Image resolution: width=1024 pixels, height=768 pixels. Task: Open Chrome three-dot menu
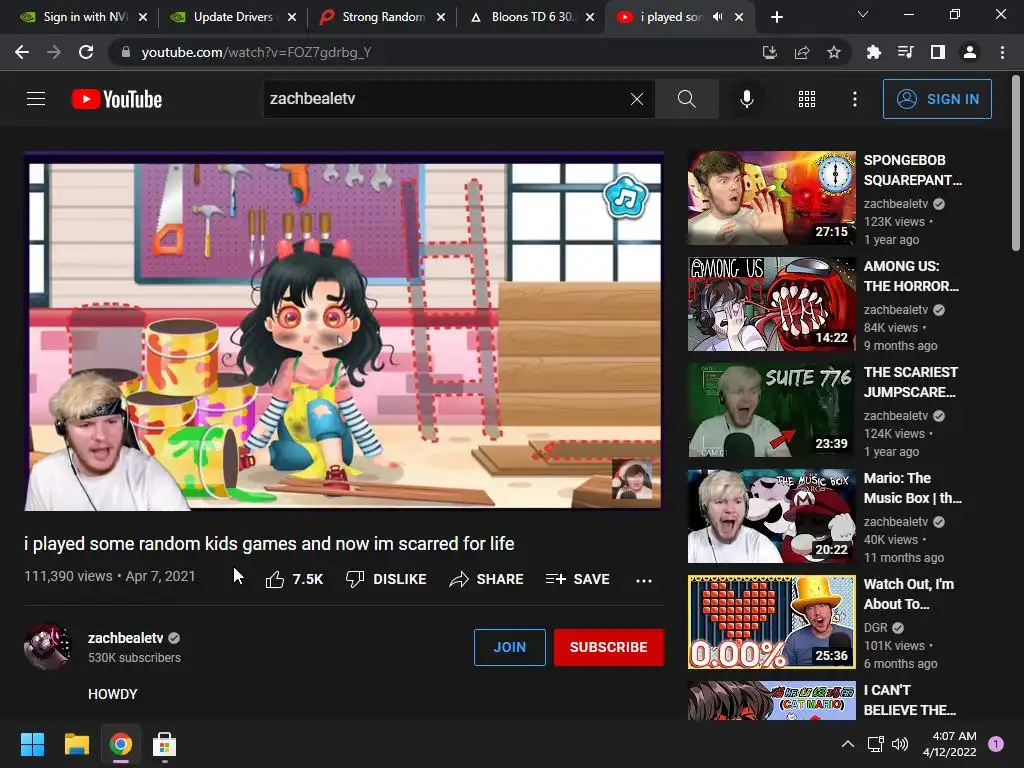tap(1002, 52)
